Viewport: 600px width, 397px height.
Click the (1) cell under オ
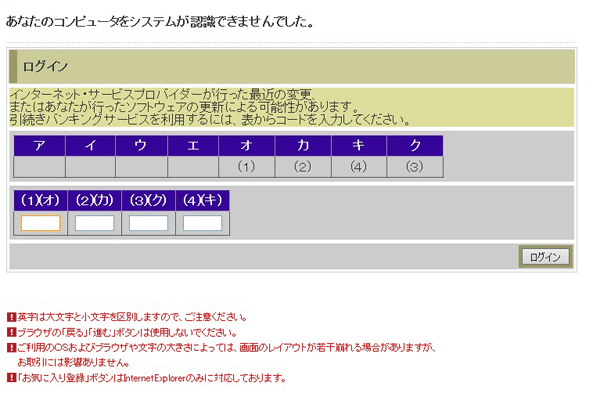coord(246,167)
